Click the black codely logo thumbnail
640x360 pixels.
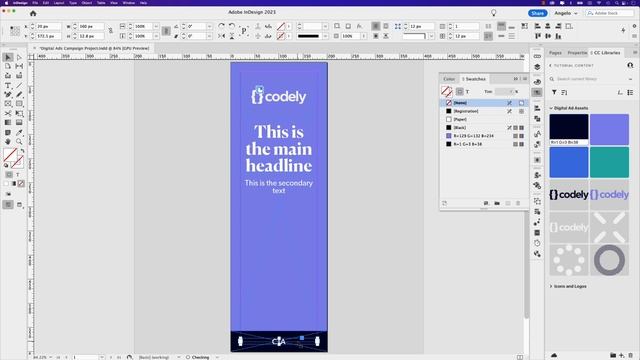[569, 195]
